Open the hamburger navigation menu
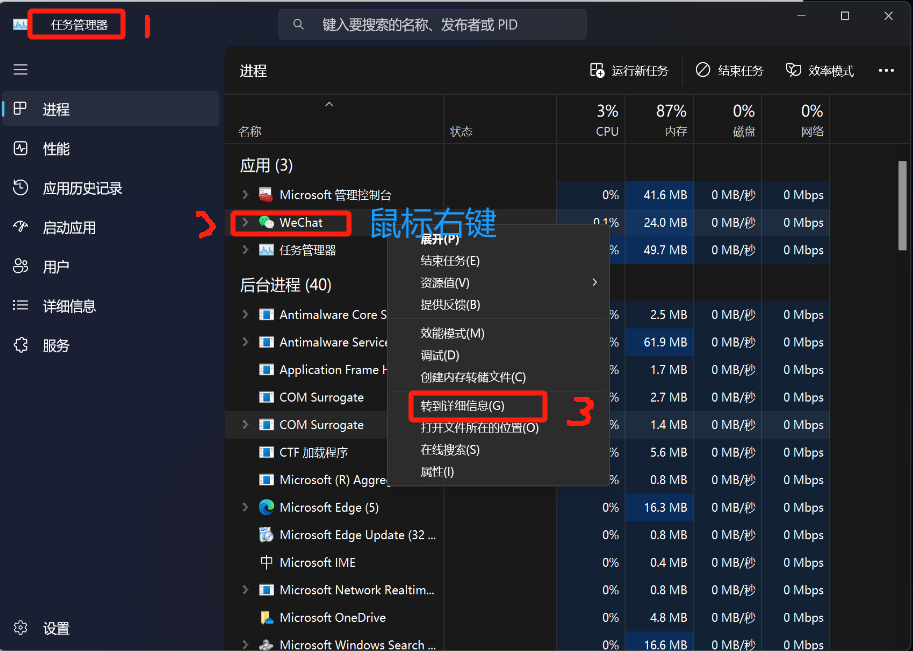The width and height of the screenshot is (913, 651). pyautogui.click(x=20, y=70)
